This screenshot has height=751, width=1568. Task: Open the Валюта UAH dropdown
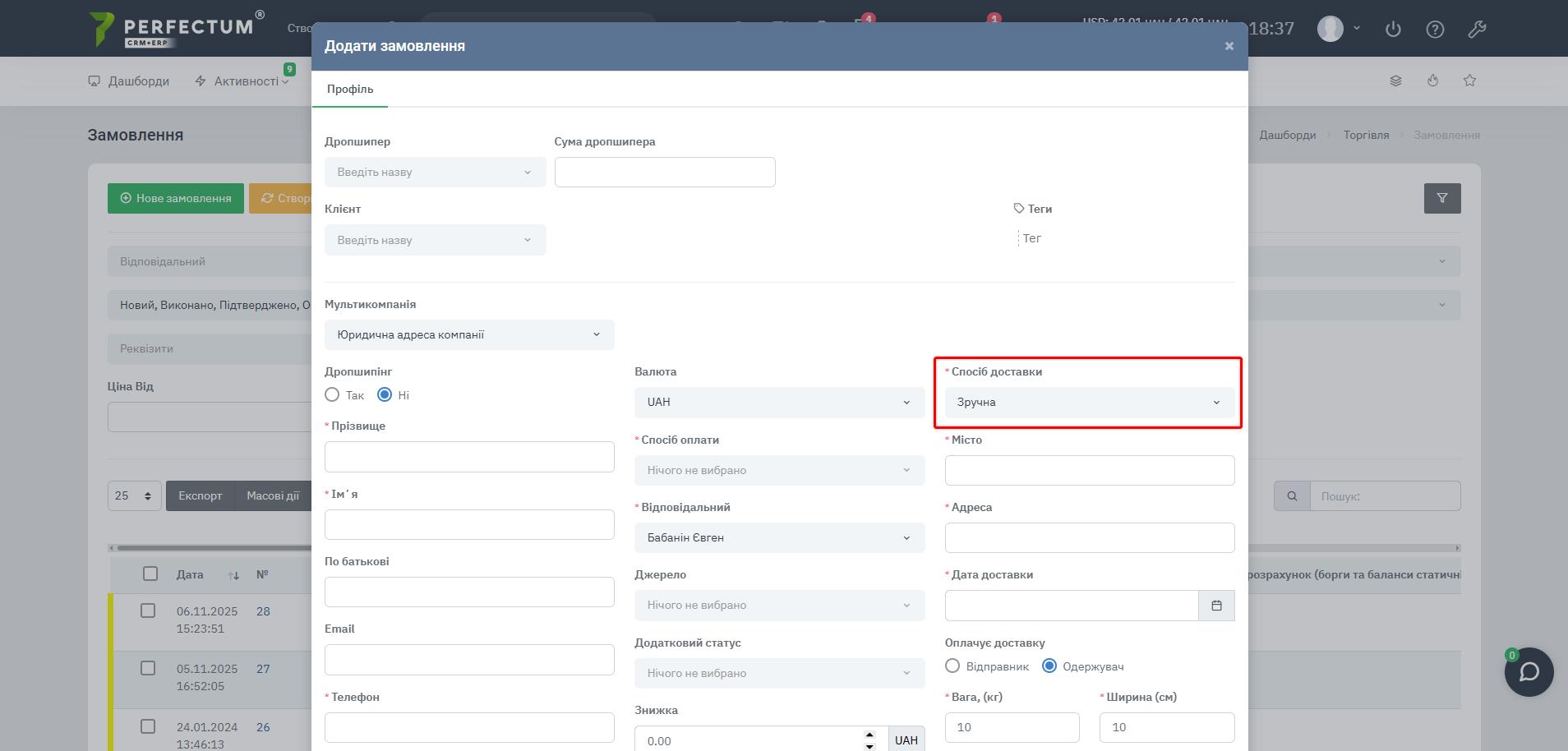(x=779, y=403)
